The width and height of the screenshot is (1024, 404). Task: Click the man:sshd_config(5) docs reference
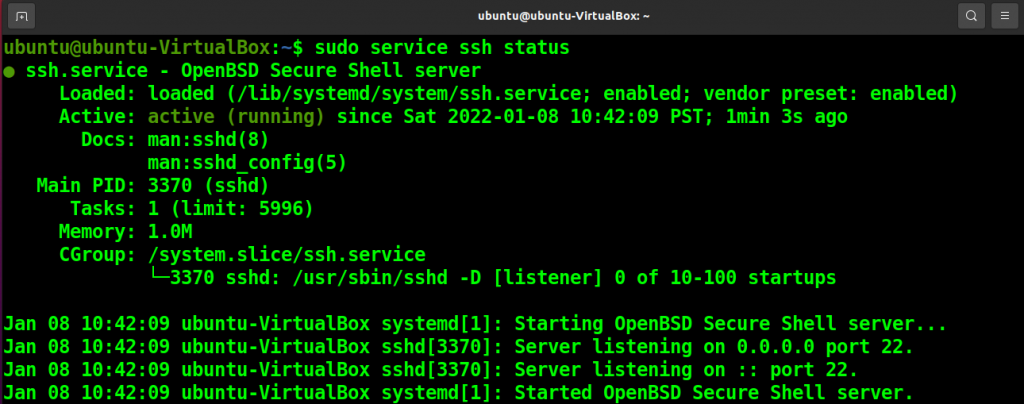point(247,163)
